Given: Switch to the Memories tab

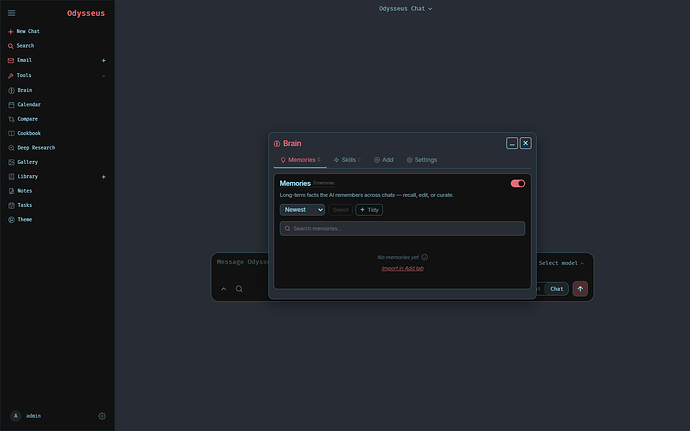Looking at the screenshot, I should click(x=300, y=160).
